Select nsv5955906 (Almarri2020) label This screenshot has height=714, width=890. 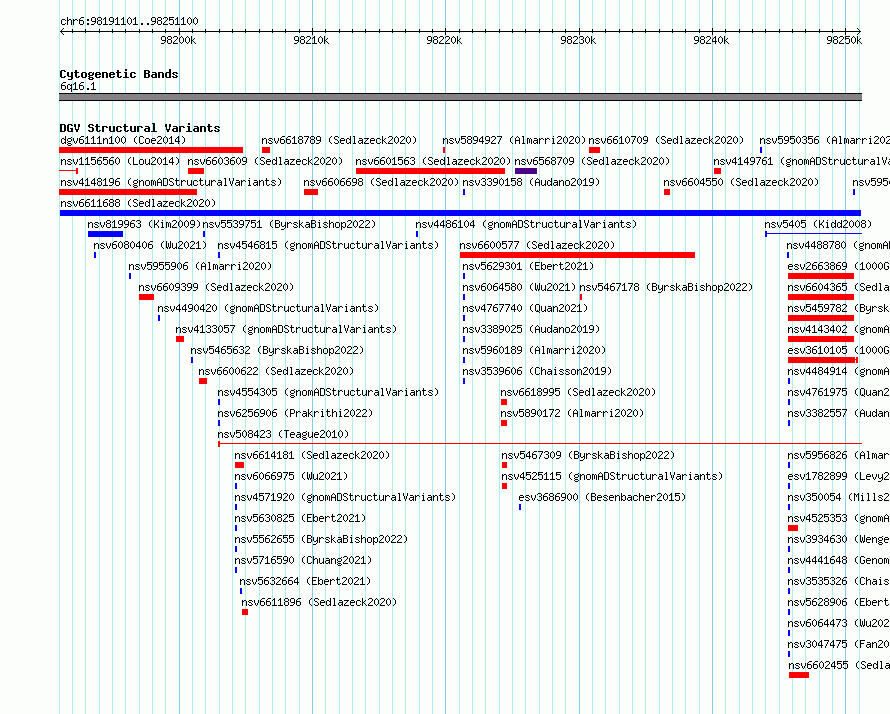point(200,266)
